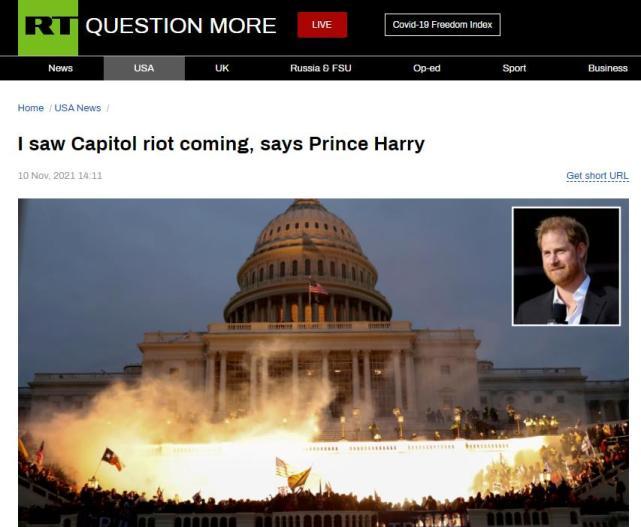641x527 pixels.
Task: Select the USA tab
Action: click(x=144, y=68)
